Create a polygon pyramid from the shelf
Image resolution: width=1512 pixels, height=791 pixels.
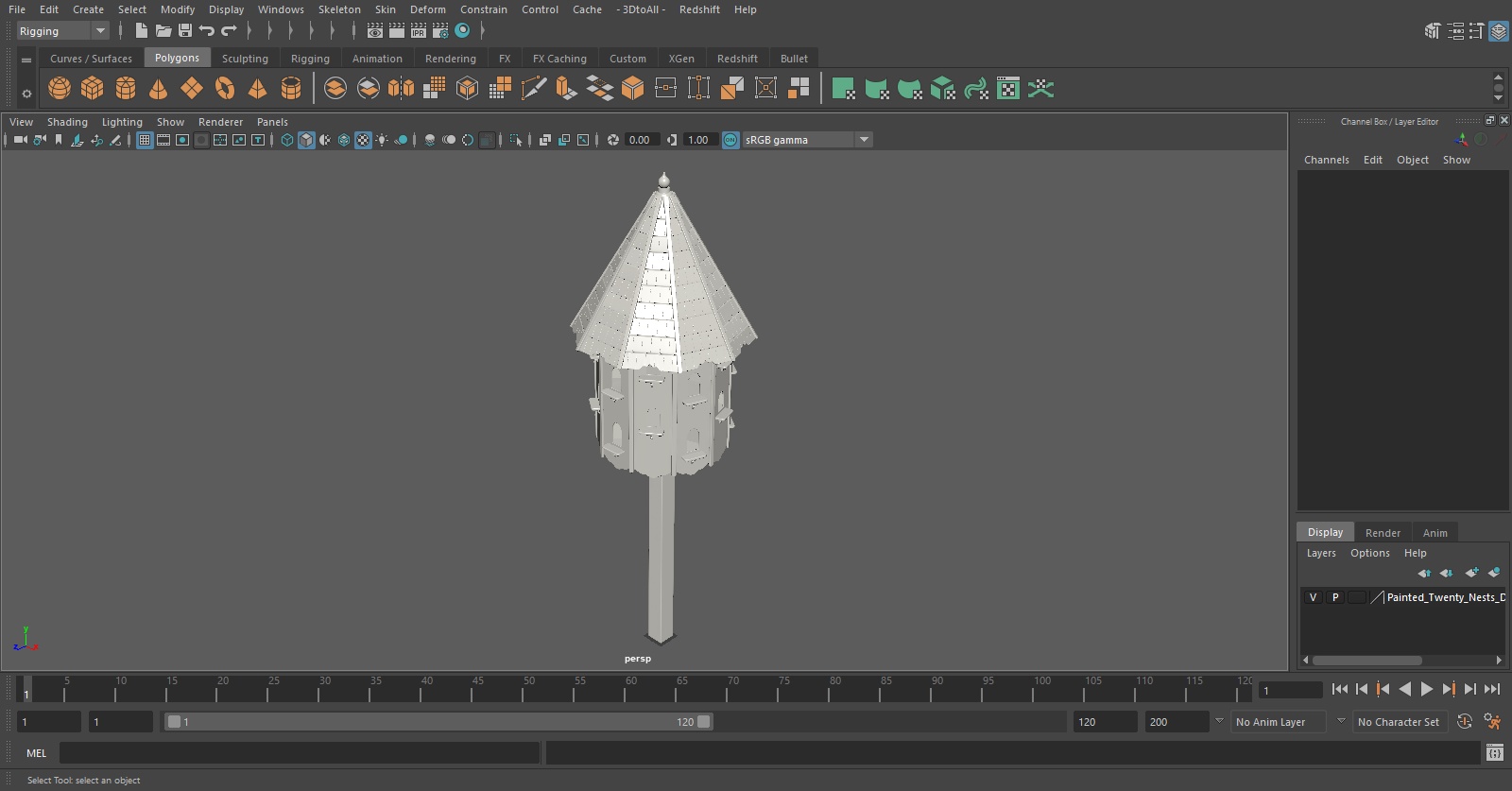(257, 89)
